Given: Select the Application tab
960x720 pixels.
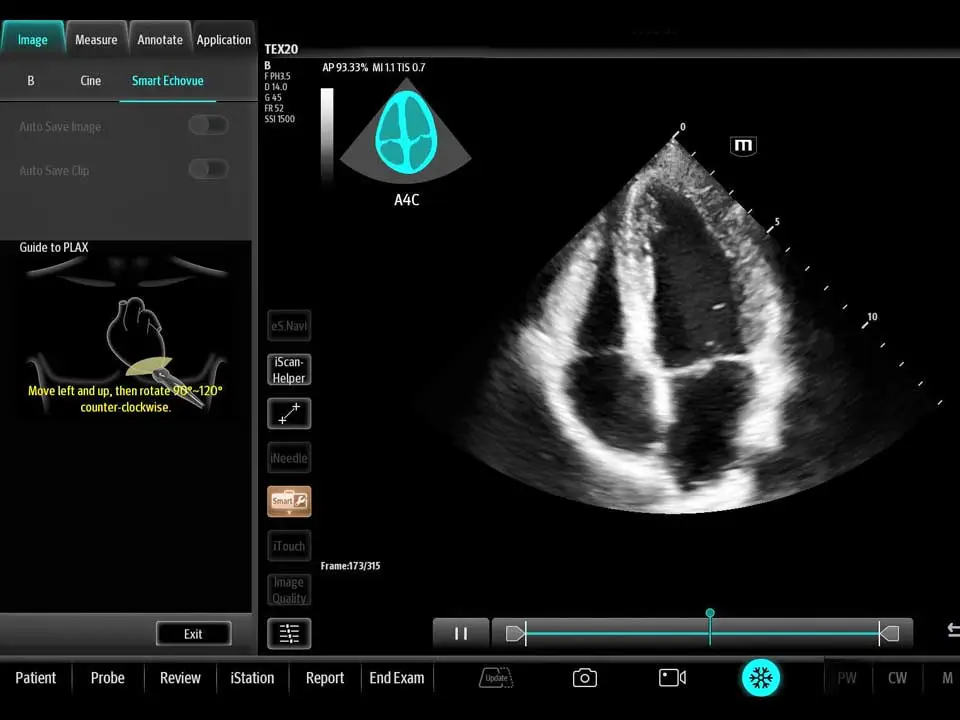Looking at the screenshot, I should [223, 39].
